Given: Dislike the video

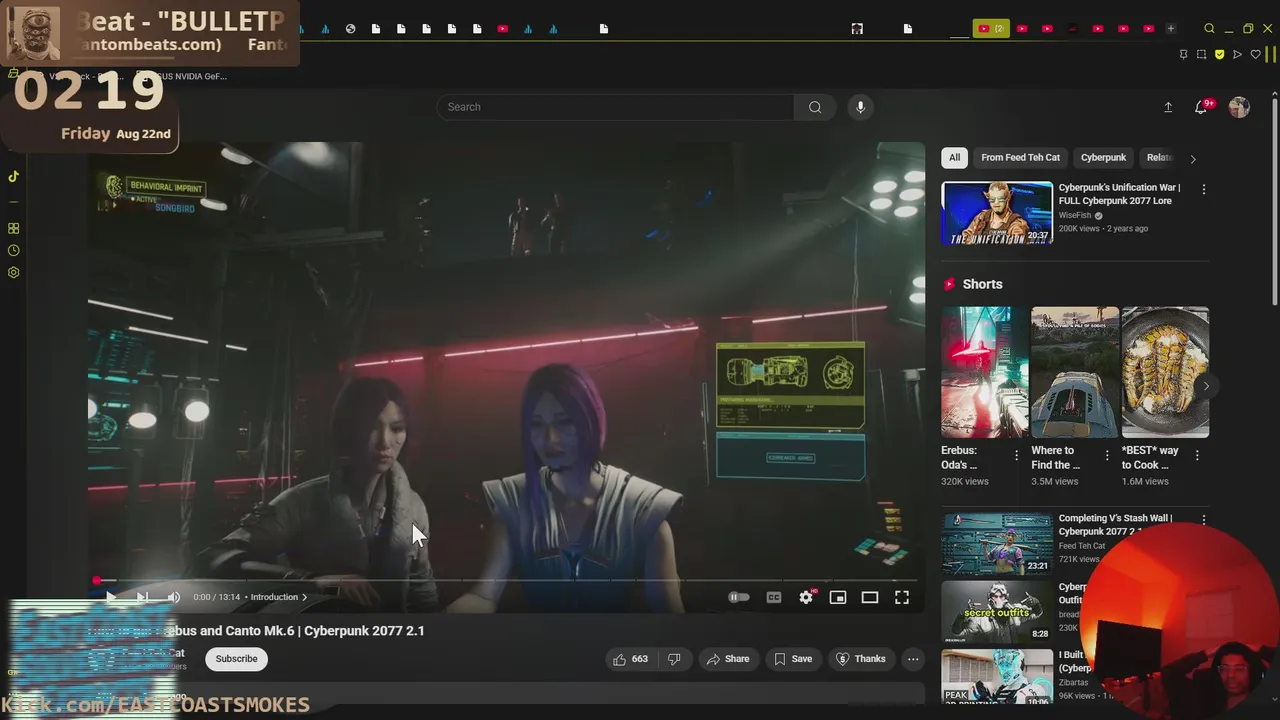Looking at the screenshot, I should coord(674,659).
